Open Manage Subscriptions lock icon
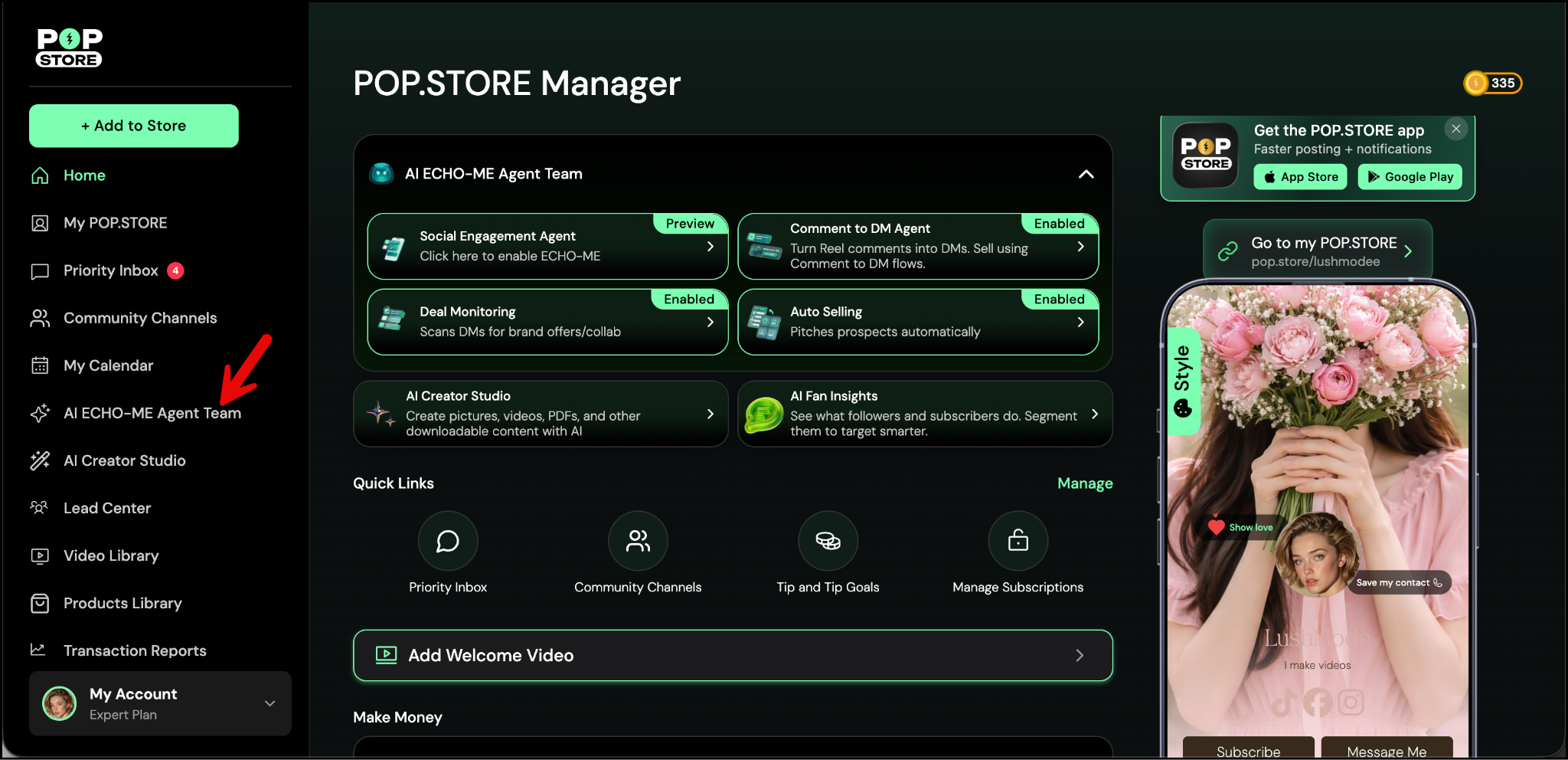 pos(1018,541)
